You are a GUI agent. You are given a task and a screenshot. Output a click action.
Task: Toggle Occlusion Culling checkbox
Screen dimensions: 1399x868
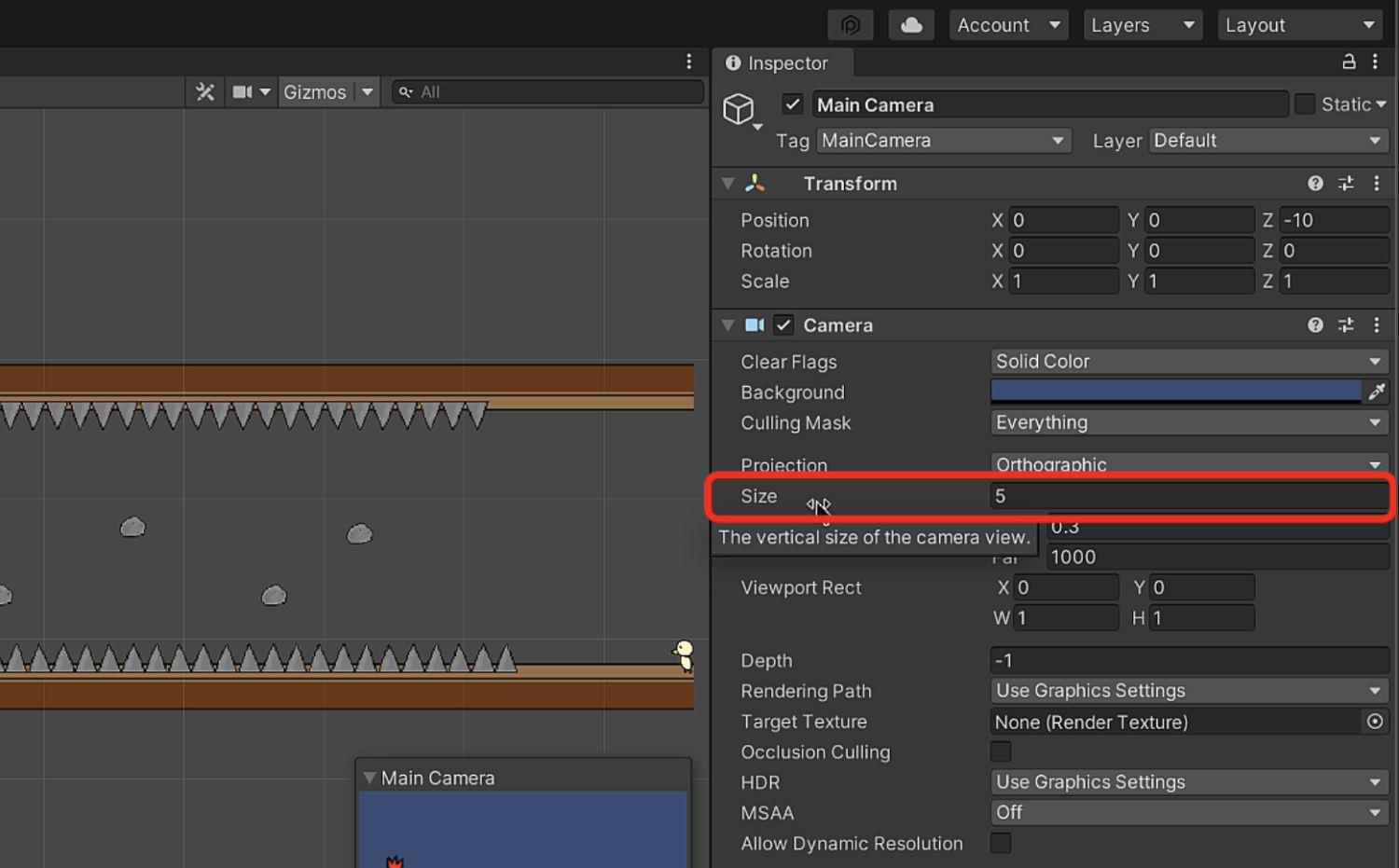pos(1001,751)
